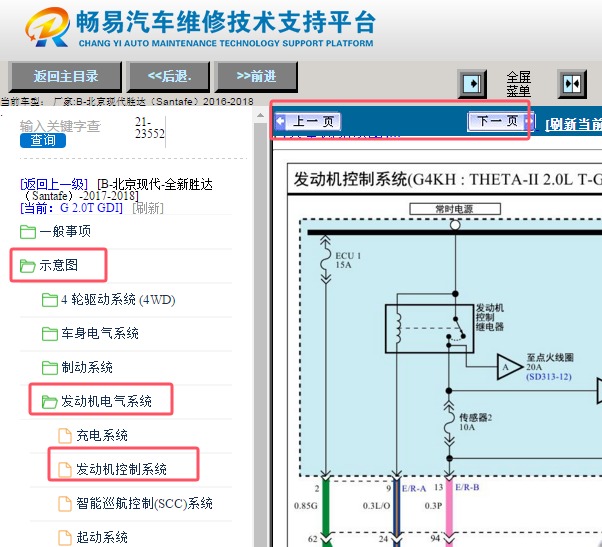The width and height of the screenshot is (602, 547).
Task: Focus the keyword search input field
Action: pyautogui.click(x=60, y=126)
